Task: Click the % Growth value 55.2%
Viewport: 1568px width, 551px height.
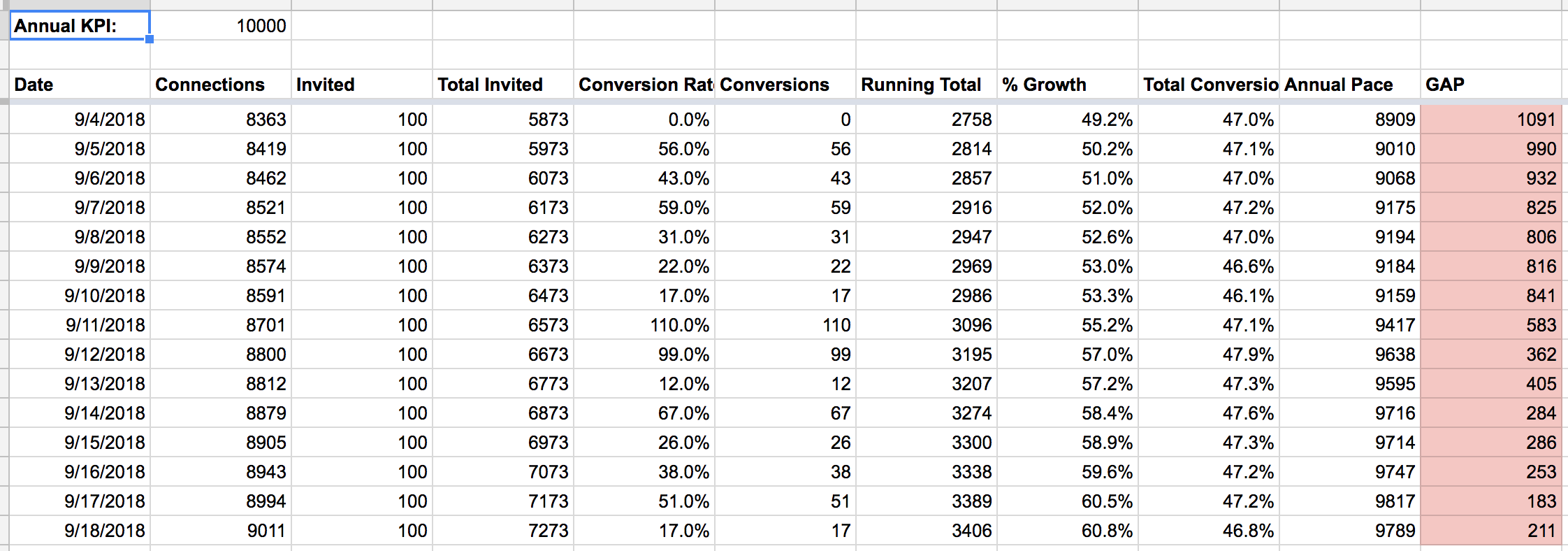Action: pyautogui.click(x=1068, y=325)
